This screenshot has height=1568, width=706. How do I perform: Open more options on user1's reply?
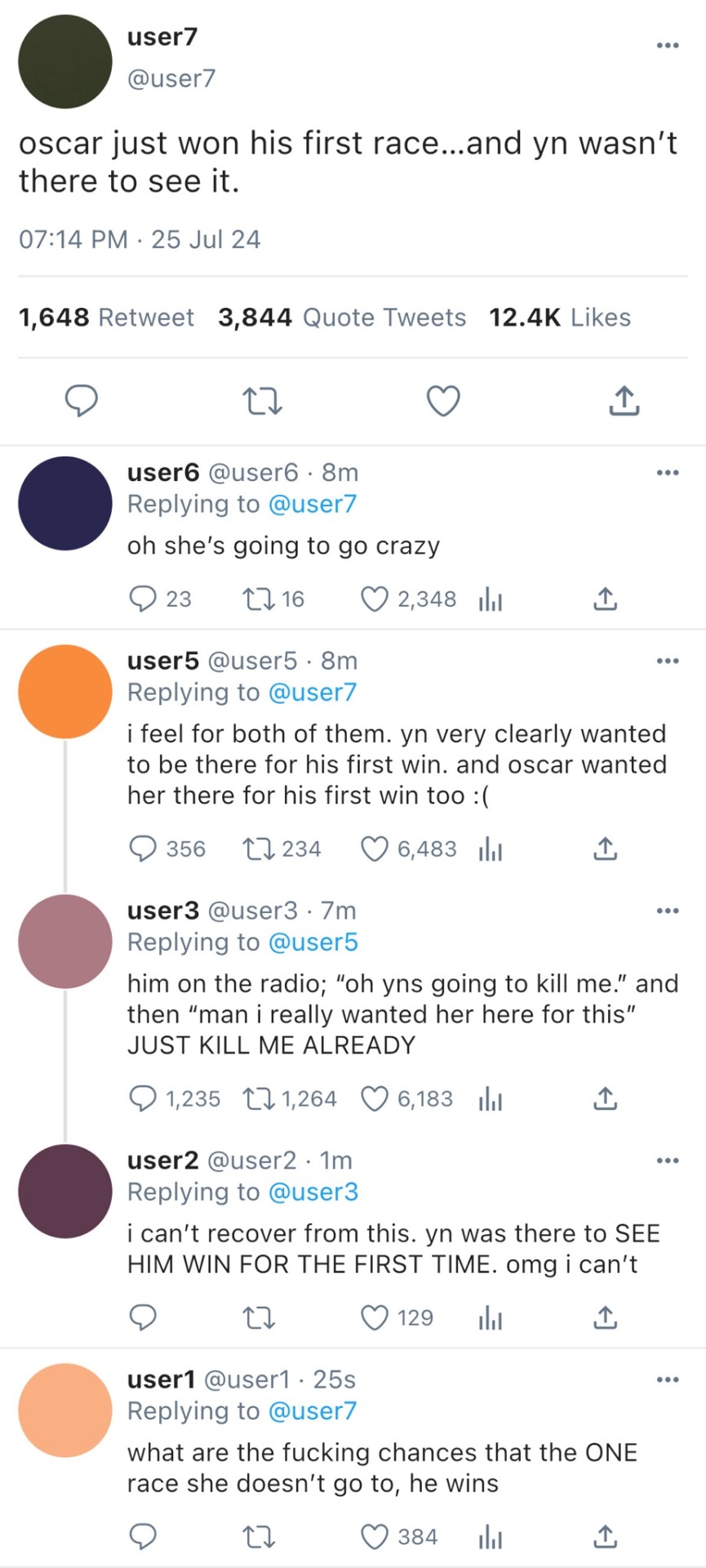coord(667,1379)
